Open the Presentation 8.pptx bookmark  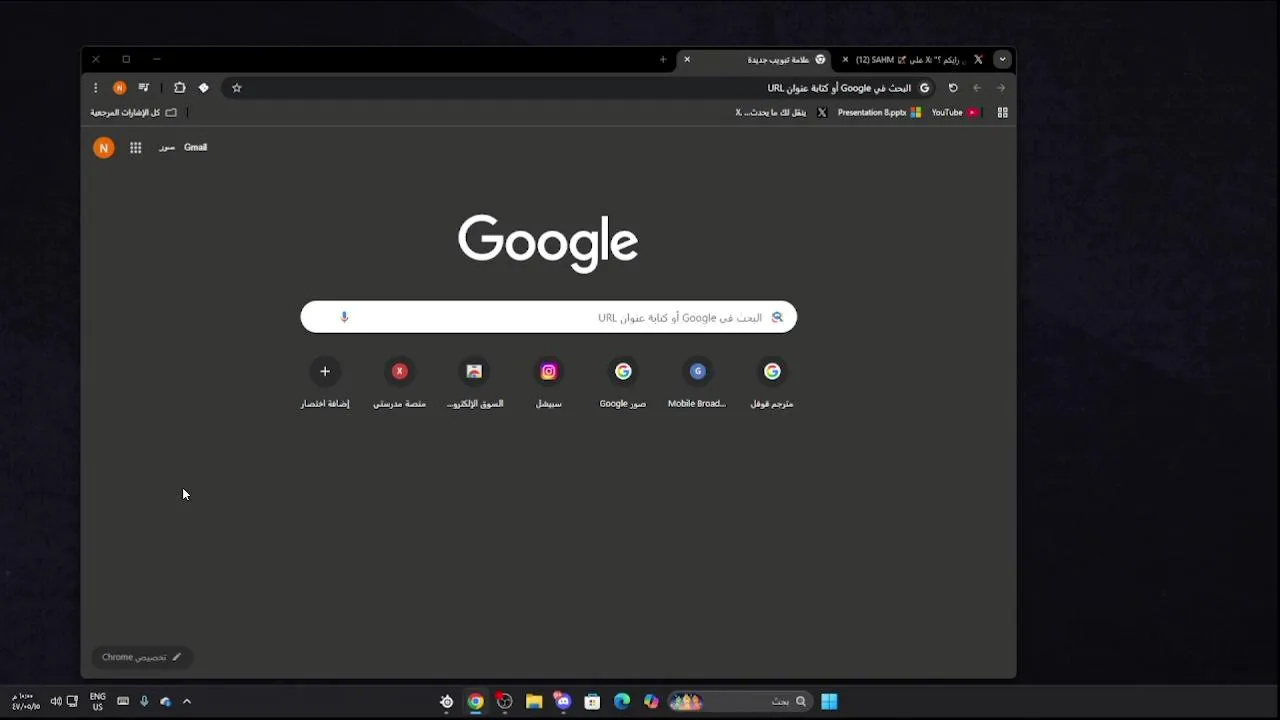(x=879, y=113)
